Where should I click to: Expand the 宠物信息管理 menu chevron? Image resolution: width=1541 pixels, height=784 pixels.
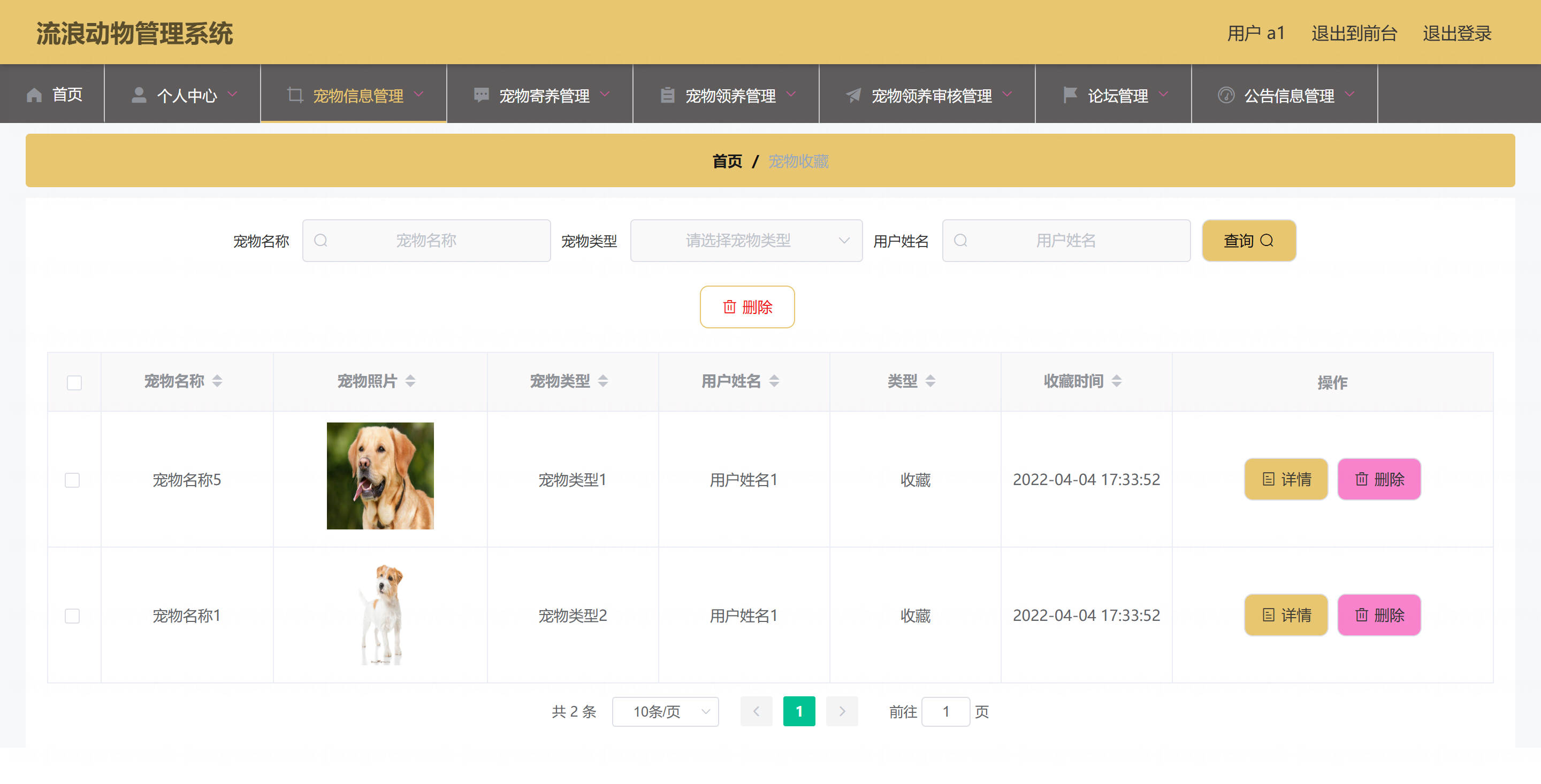[x=419, y=94]
